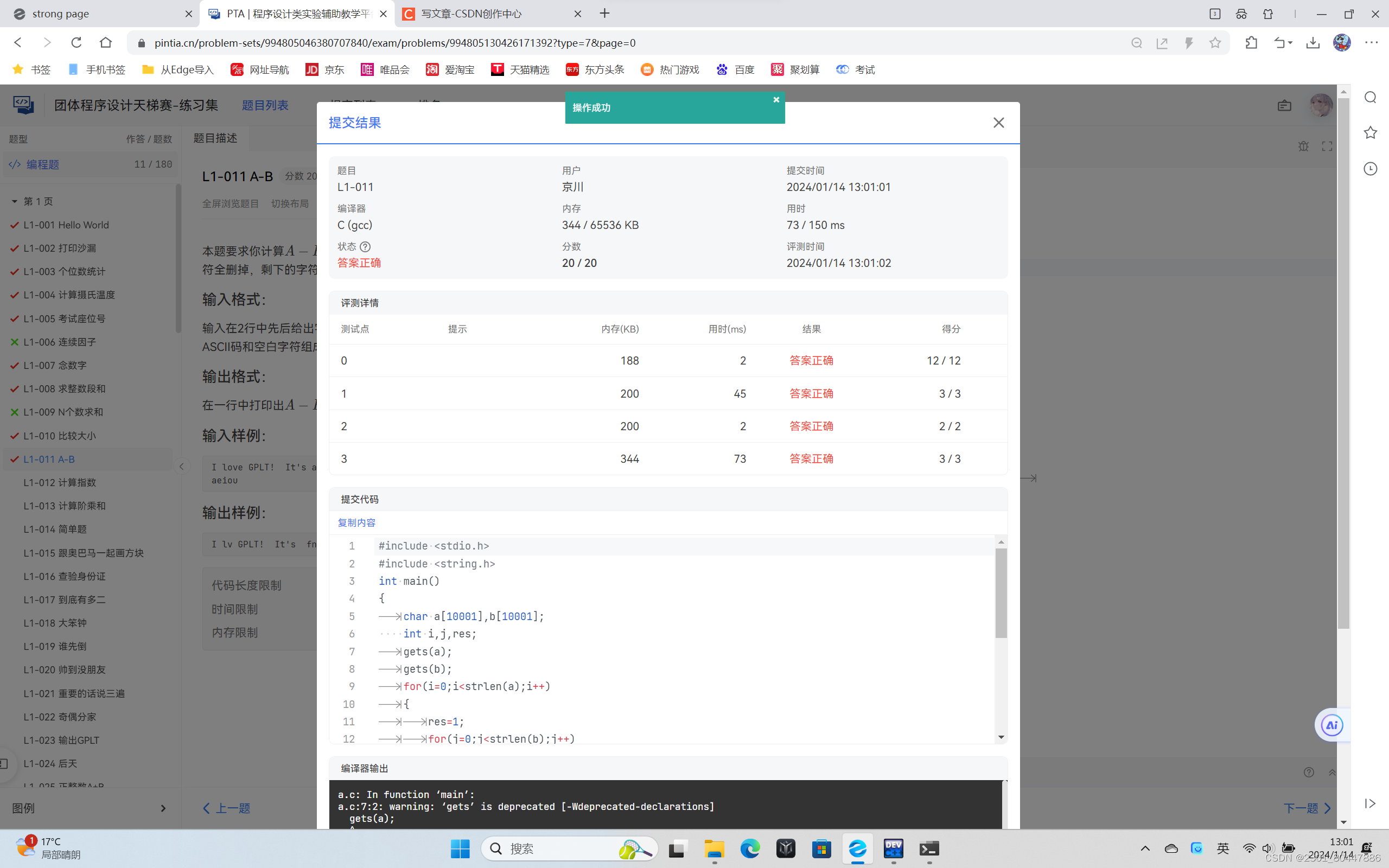The width and height of the screenshot is (1389, 868).
Task: Click 复制内容 to copy submitted code
Action: (356, 522)
